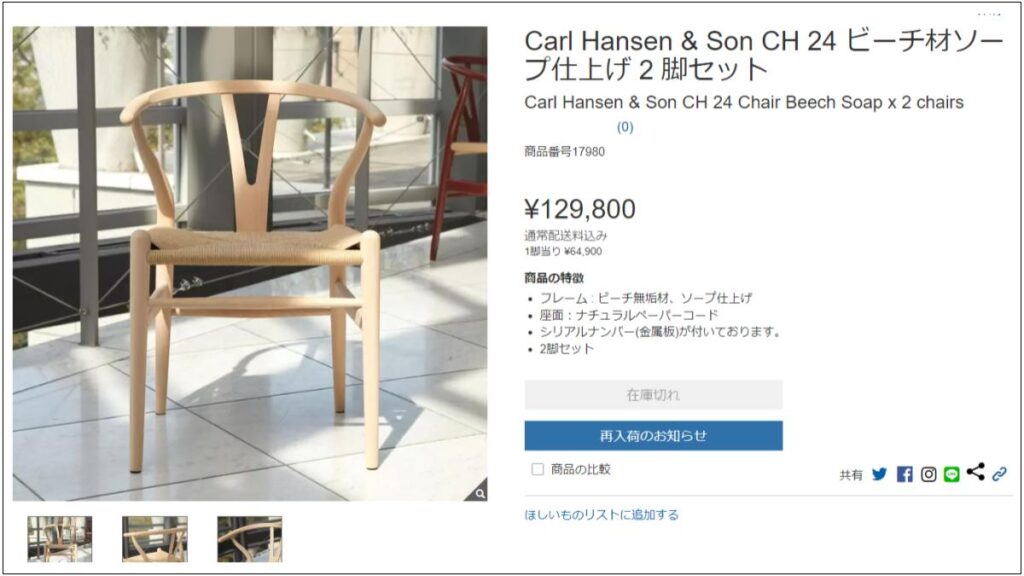Click the 商品番号17980 item number

coord(564,152)
